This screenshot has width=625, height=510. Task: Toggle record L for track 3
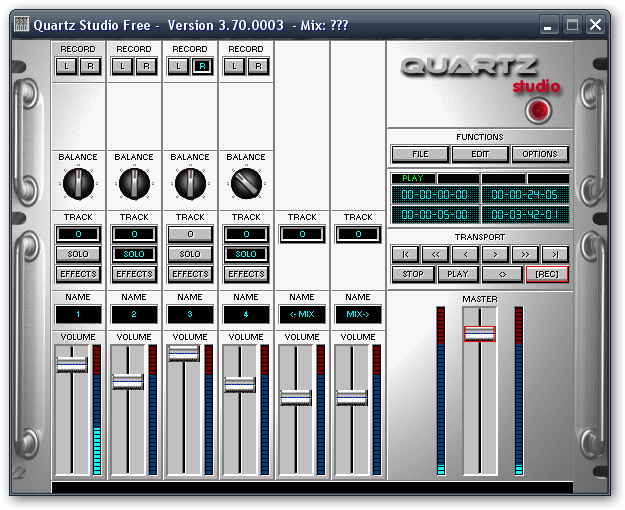pyautogui.click(x=179, y=66)
